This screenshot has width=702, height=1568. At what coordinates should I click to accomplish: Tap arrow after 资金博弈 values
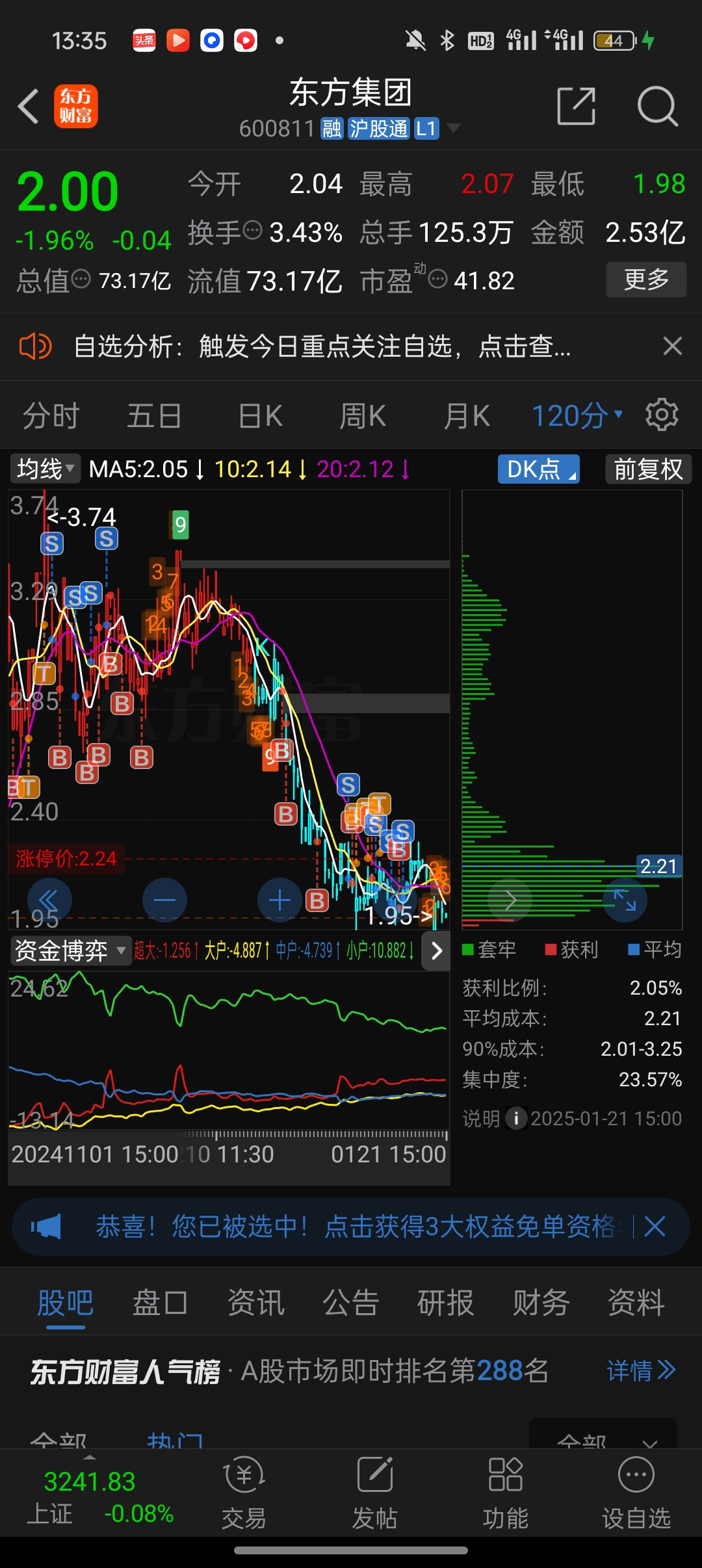[x=436, y=951]
